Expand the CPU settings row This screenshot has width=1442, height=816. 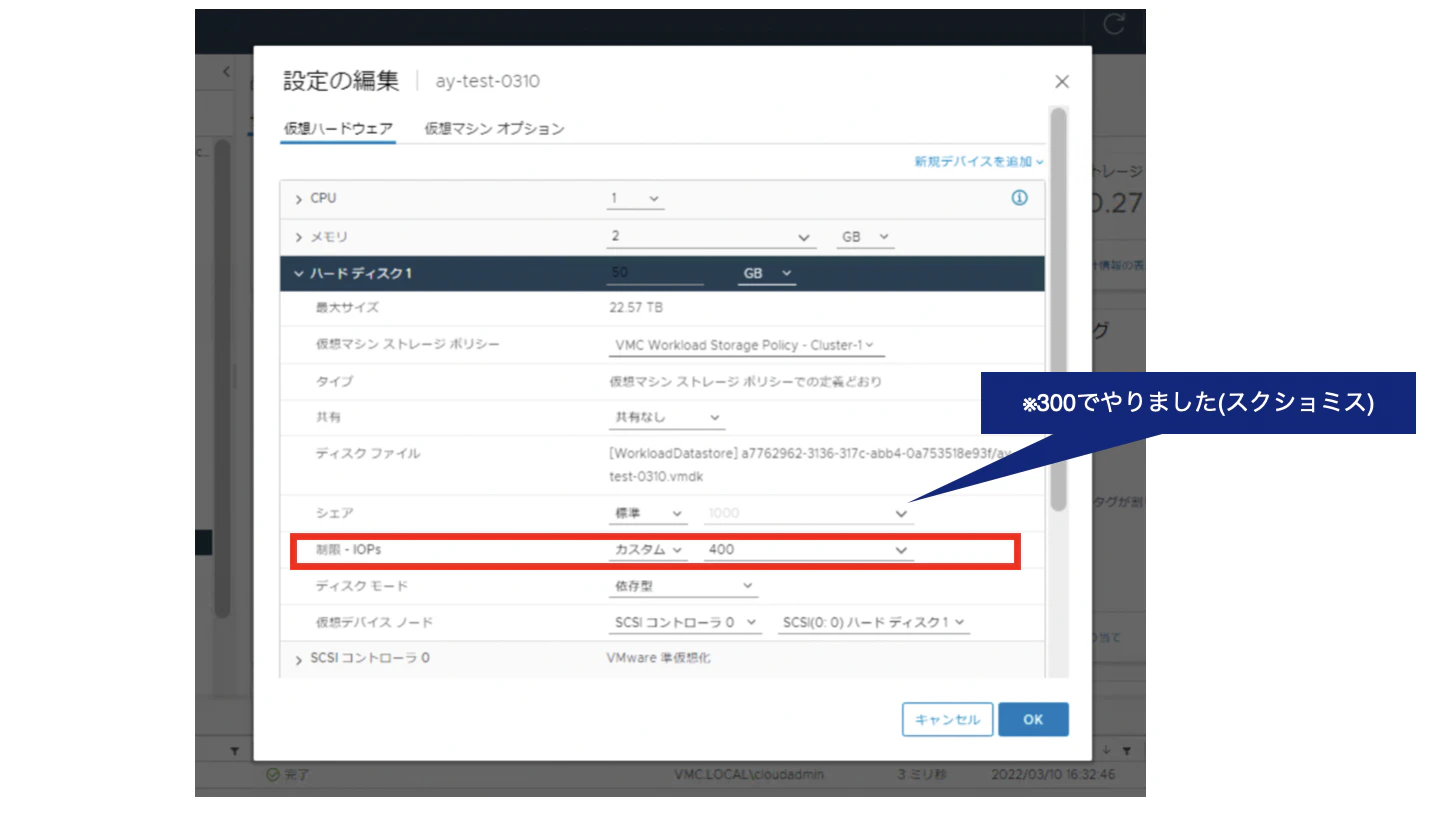300,198
